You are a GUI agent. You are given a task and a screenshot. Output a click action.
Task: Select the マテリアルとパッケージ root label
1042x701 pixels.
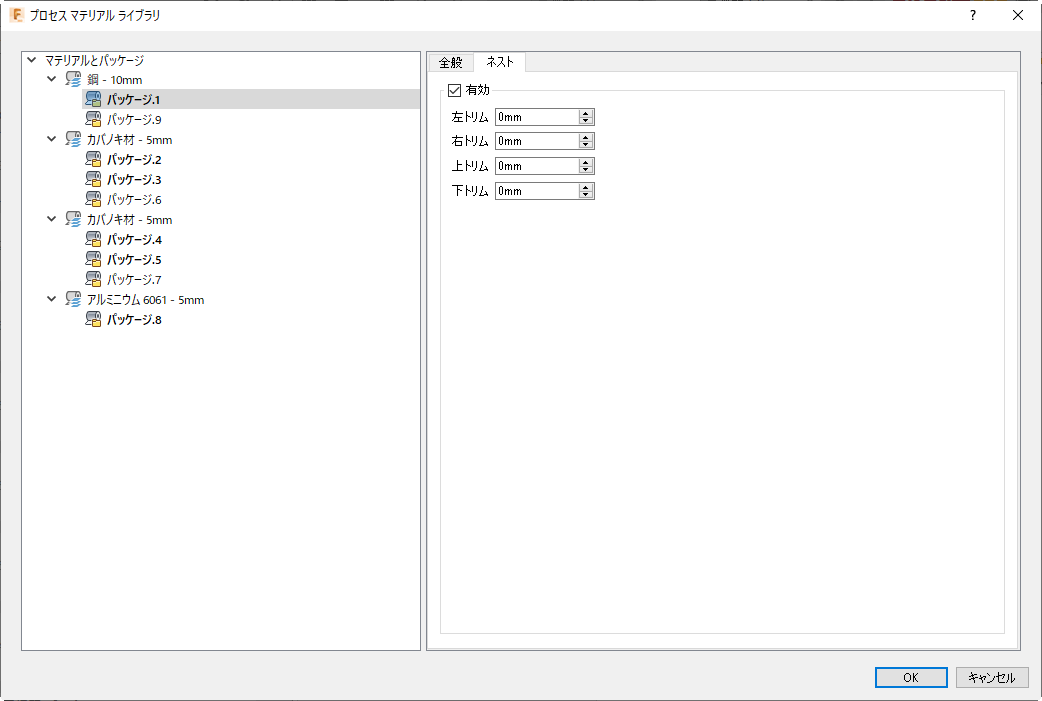(94, 60)
